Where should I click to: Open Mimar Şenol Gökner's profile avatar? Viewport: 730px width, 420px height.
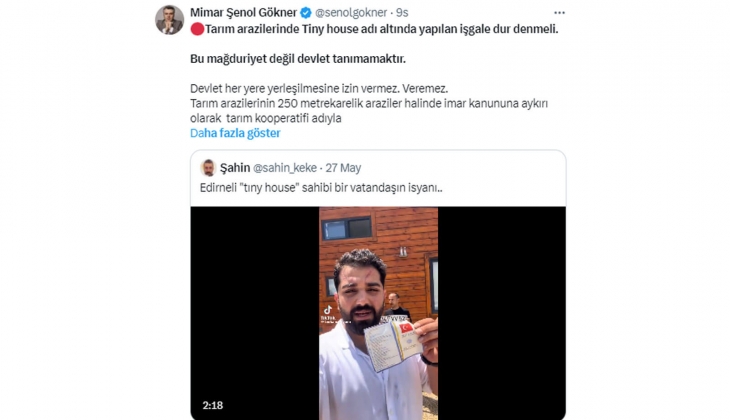tap(169, 20)
